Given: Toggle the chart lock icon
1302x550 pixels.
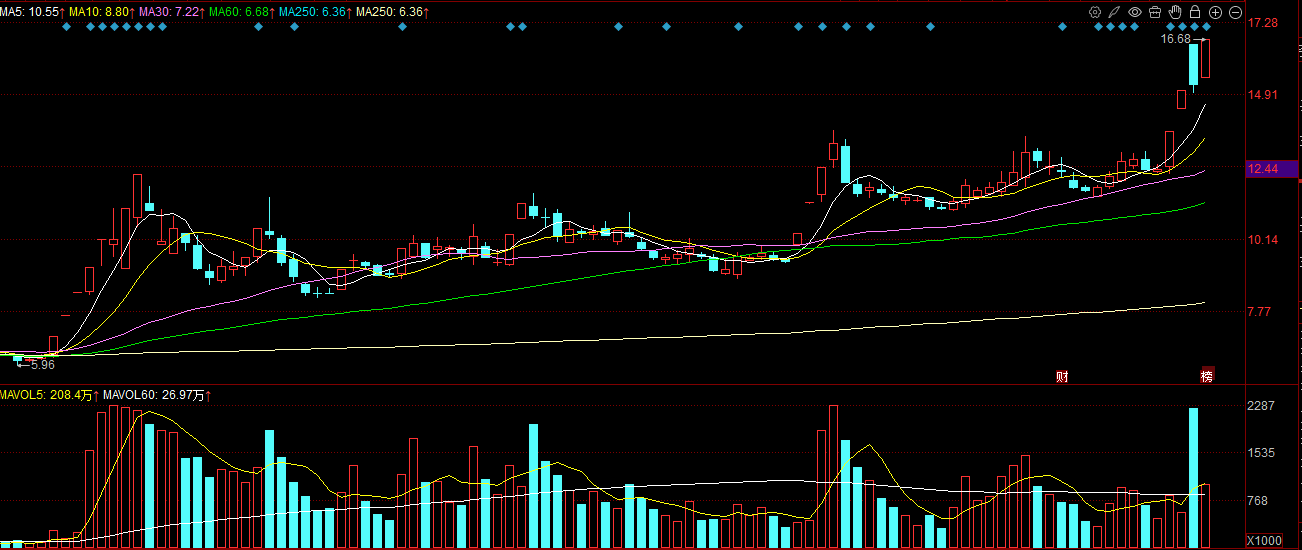Looking at the screenshot, I should pos(1195,12).
